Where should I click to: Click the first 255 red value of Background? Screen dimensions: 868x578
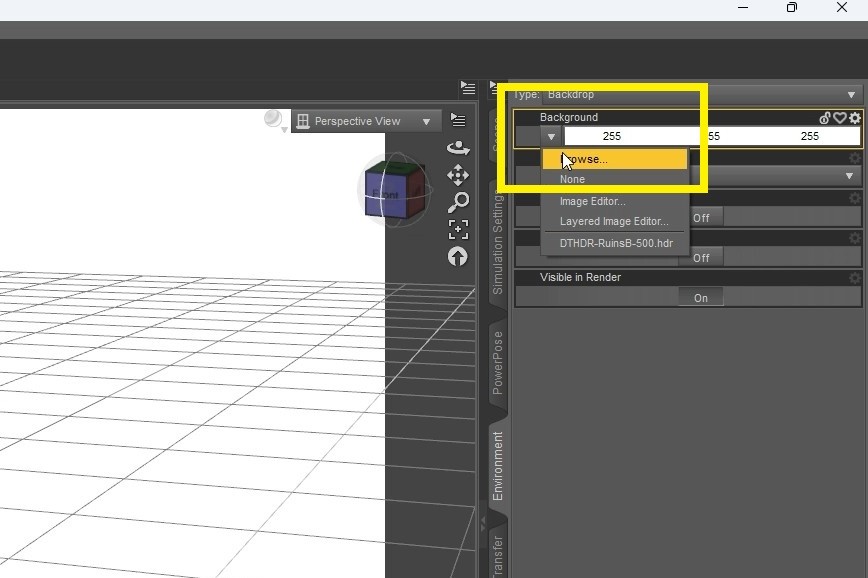point(612,136)
